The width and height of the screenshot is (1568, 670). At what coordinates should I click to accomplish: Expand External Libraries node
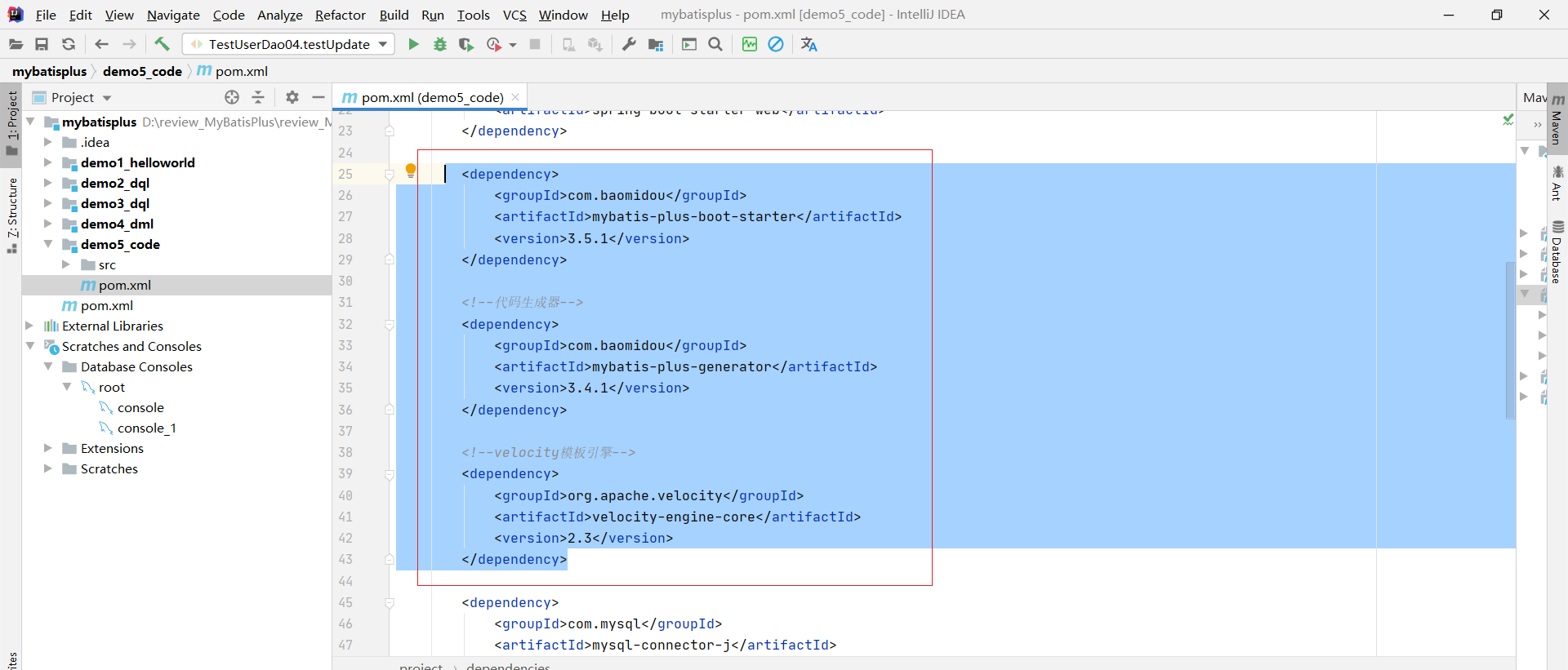[29, 326]
